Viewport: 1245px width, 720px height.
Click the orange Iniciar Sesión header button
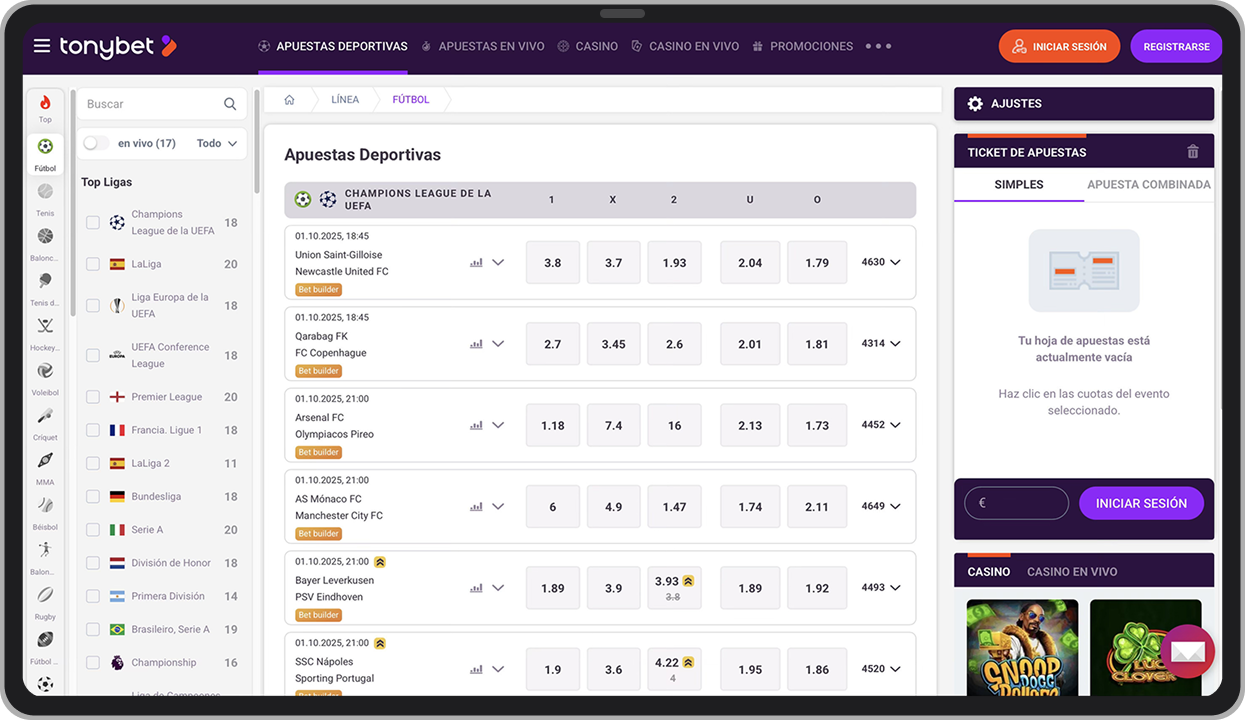click(x=1059, y=46)
